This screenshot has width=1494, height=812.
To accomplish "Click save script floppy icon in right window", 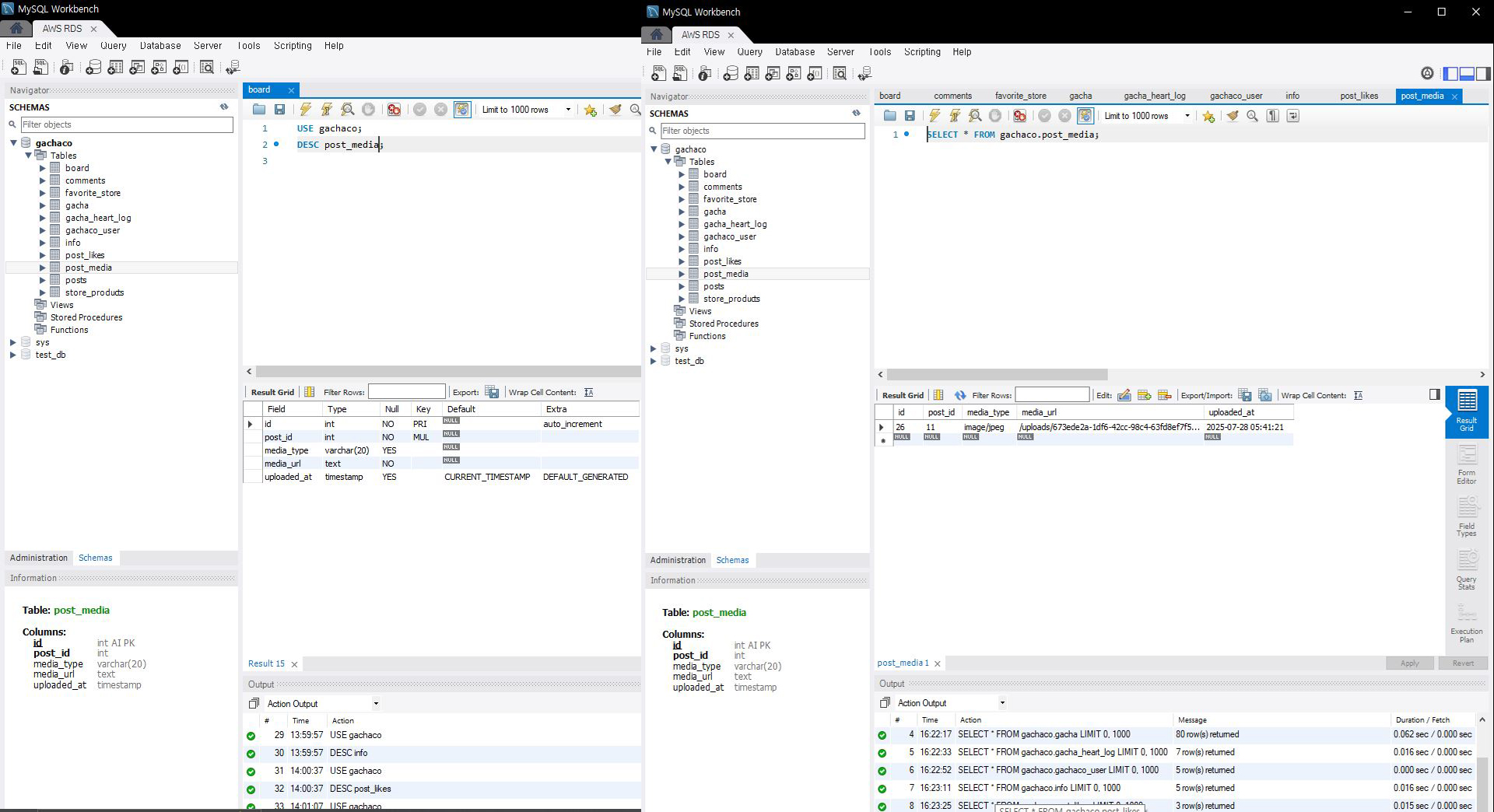I will pos(910,116).
